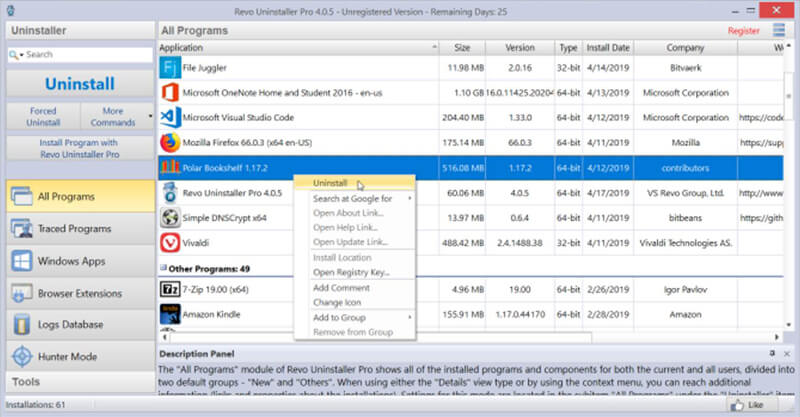Click the Amazon Kindle icon
The width and height of the screenshot is (800, 417).
170,314
